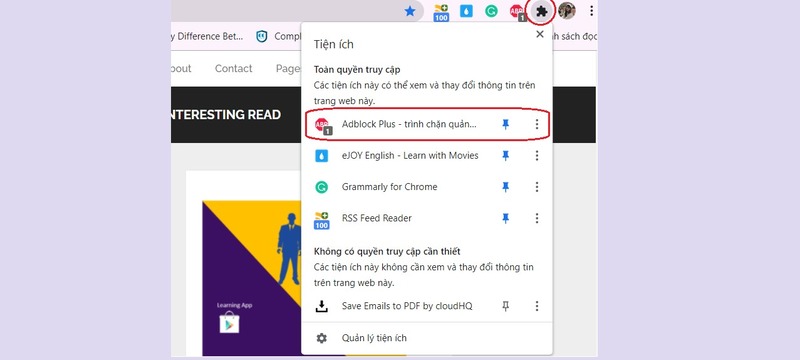800x360 pixels.
Task: Click Adblock Plus icon in extensions list
Action: (x=322, y=125)
